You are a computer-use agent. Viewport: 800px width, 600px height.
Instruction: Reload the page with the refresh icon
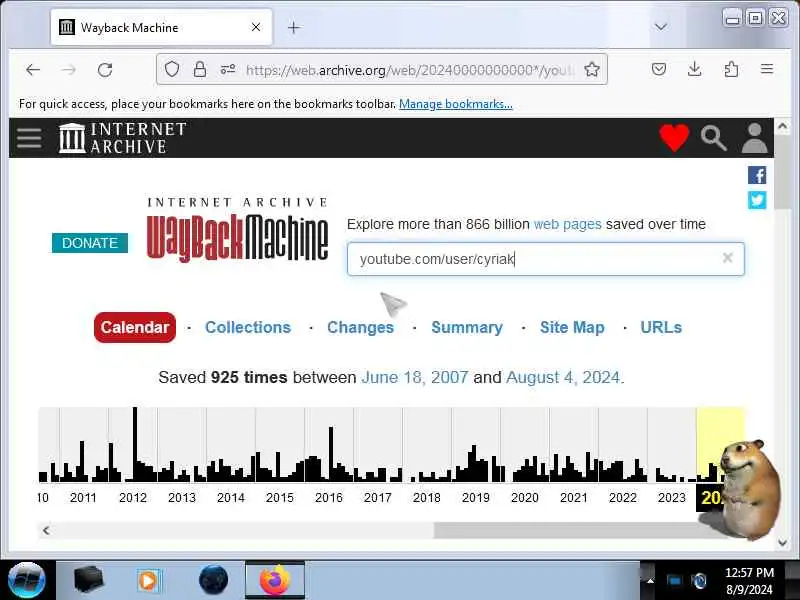[105, 69]
